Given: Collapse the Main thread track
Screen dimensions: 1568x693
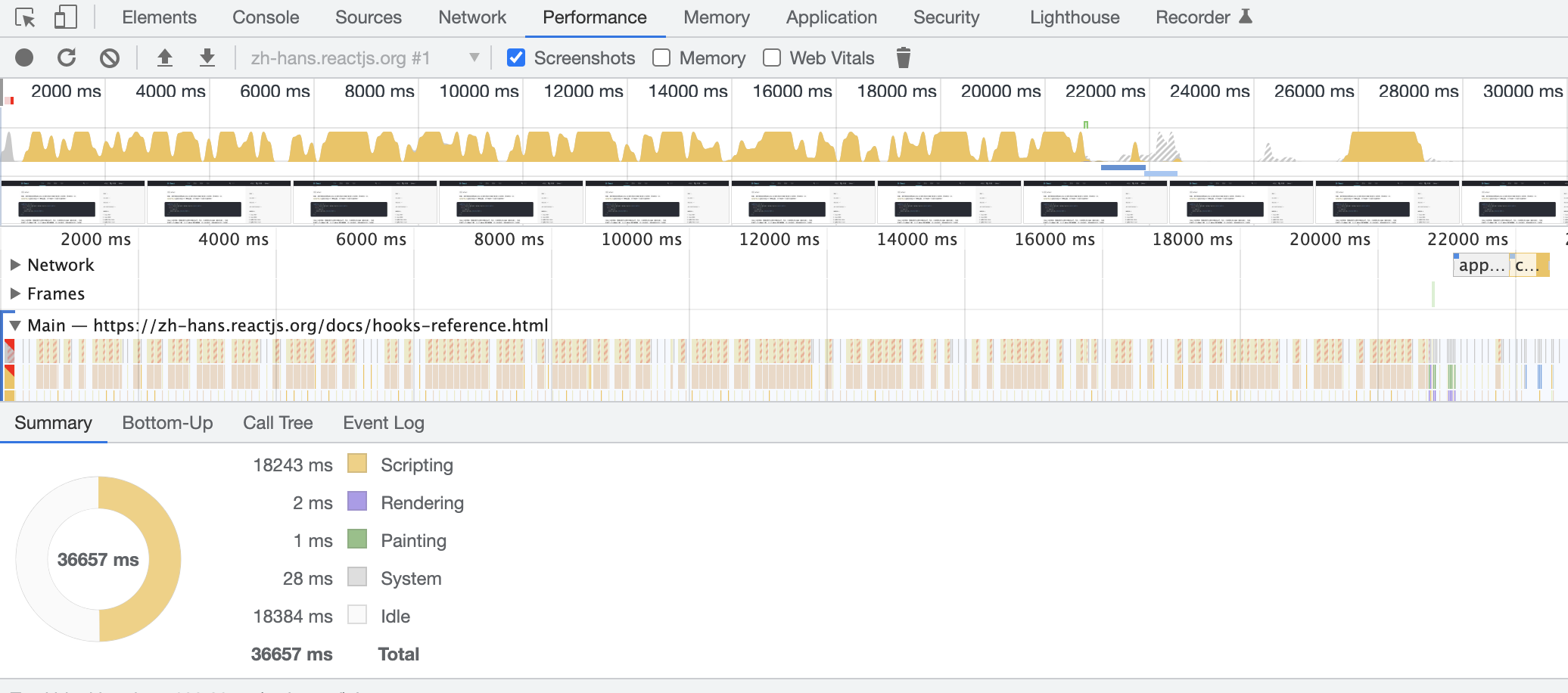Looking at the screenshot, I should click(15, 325).
